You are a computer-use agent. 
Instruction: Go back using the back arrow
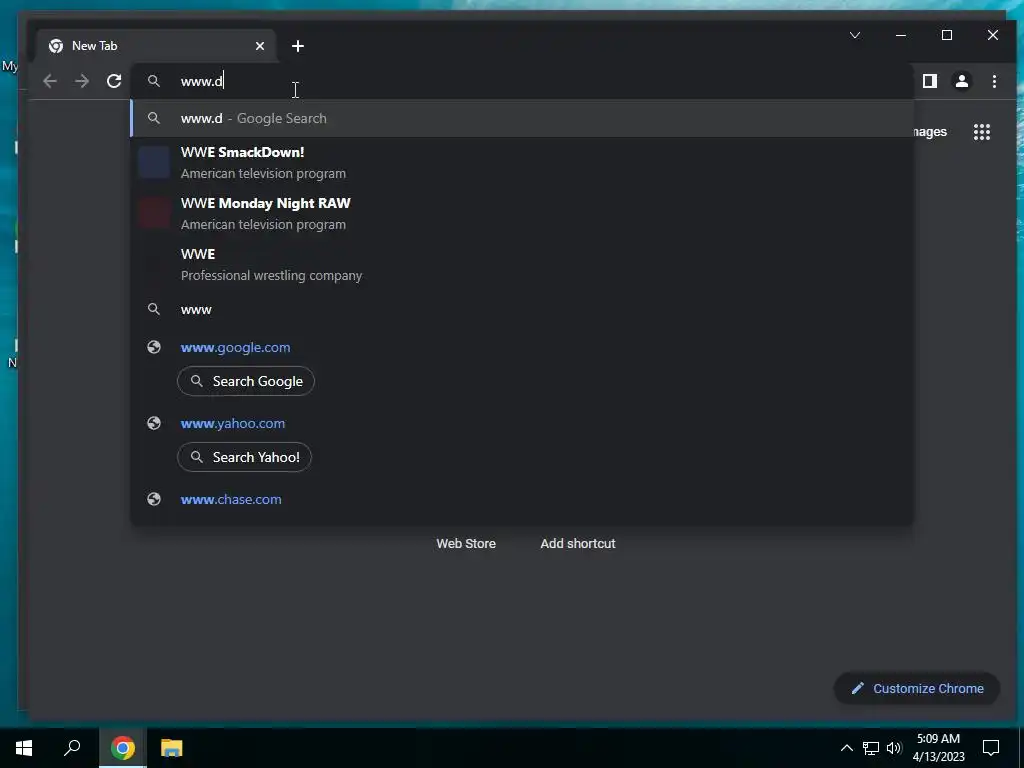point(50,81)
